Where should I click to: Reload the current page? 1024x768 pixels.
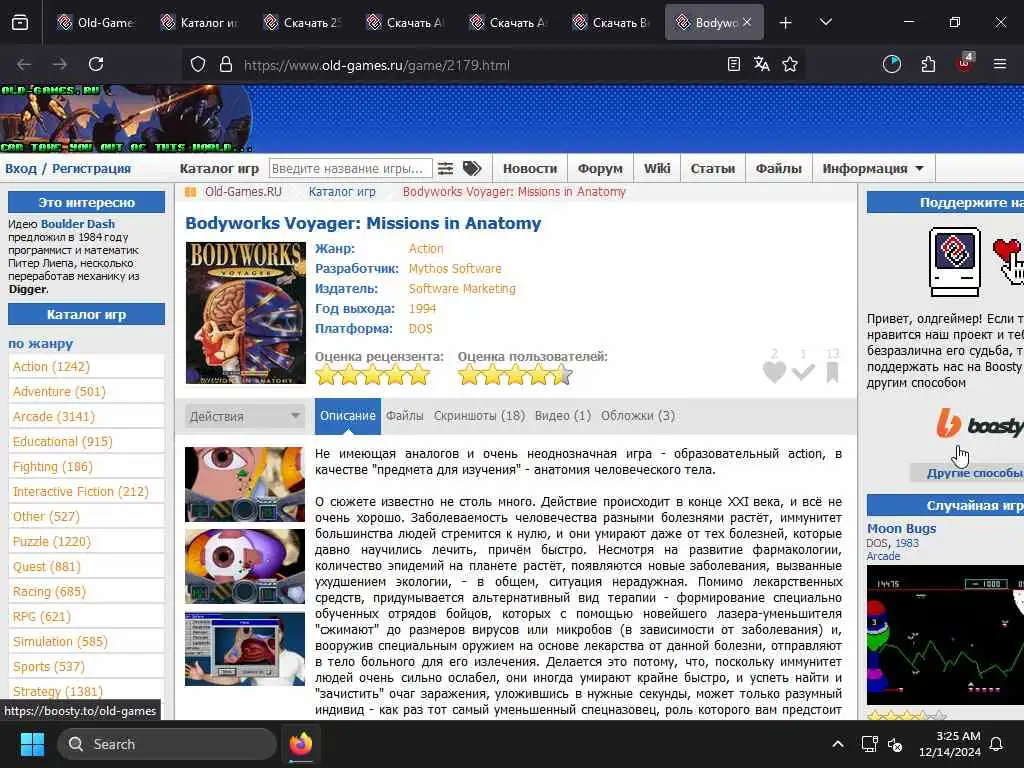pyautogui.click(x=96, y=64)
